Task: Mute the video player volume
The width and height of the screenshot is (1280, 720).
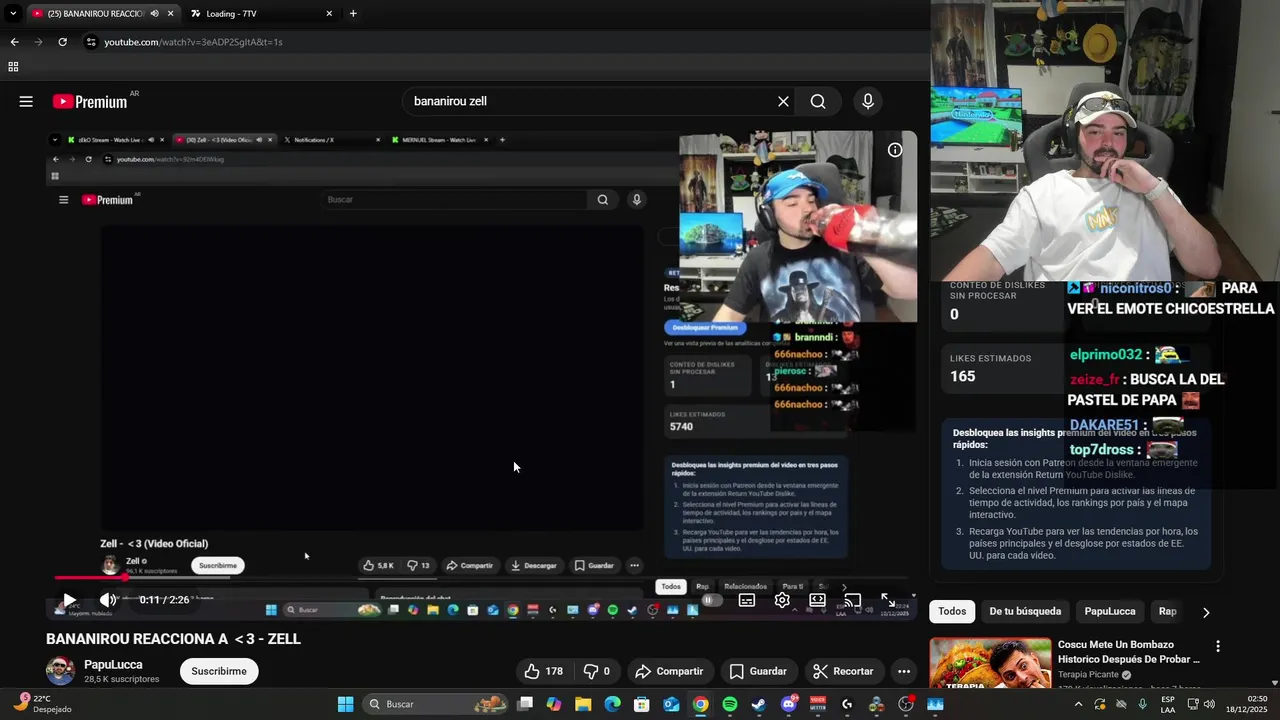Action: [107, 600]
